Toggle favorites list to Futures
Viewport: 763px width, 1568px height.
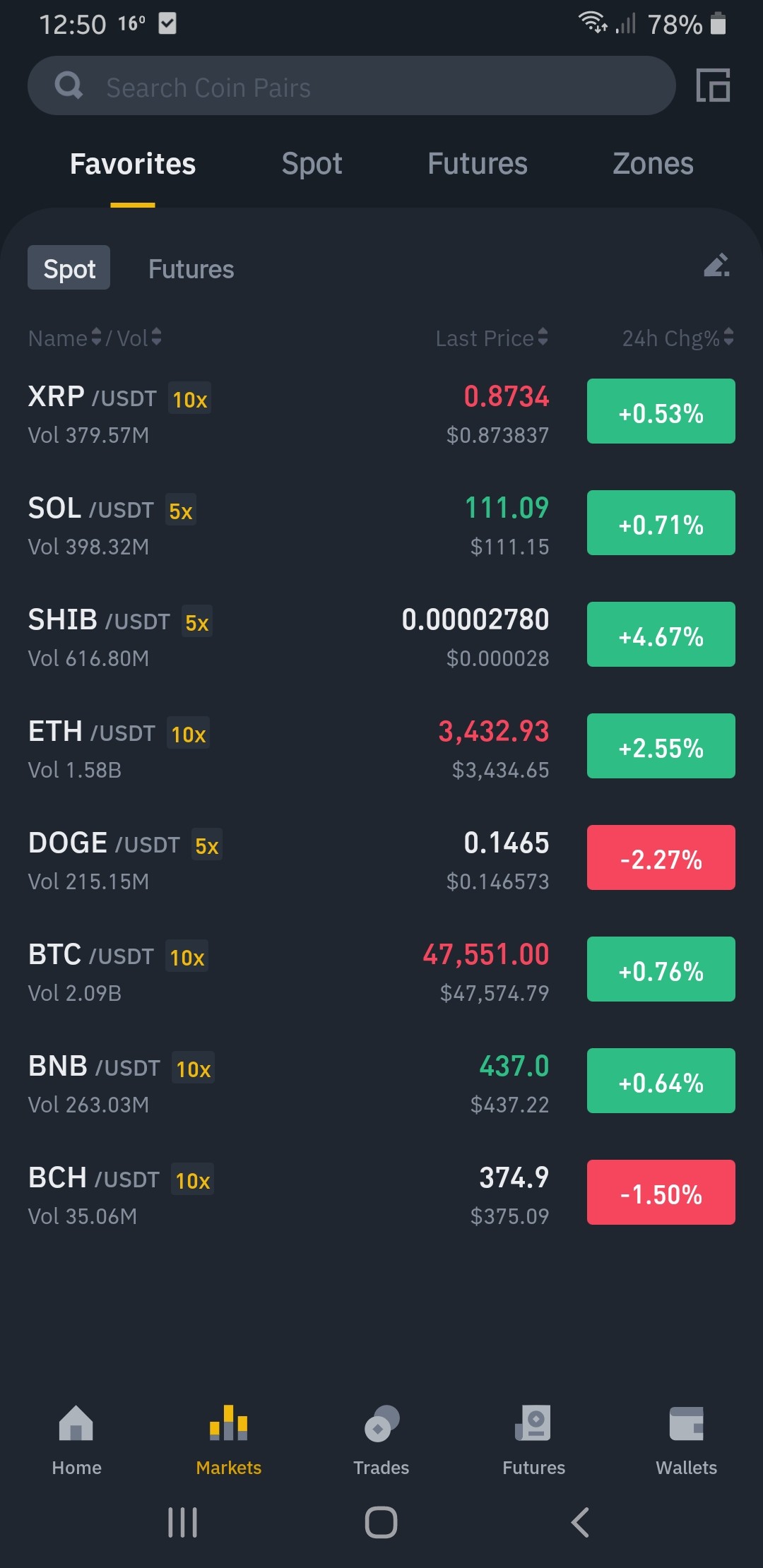coord(191,269)
